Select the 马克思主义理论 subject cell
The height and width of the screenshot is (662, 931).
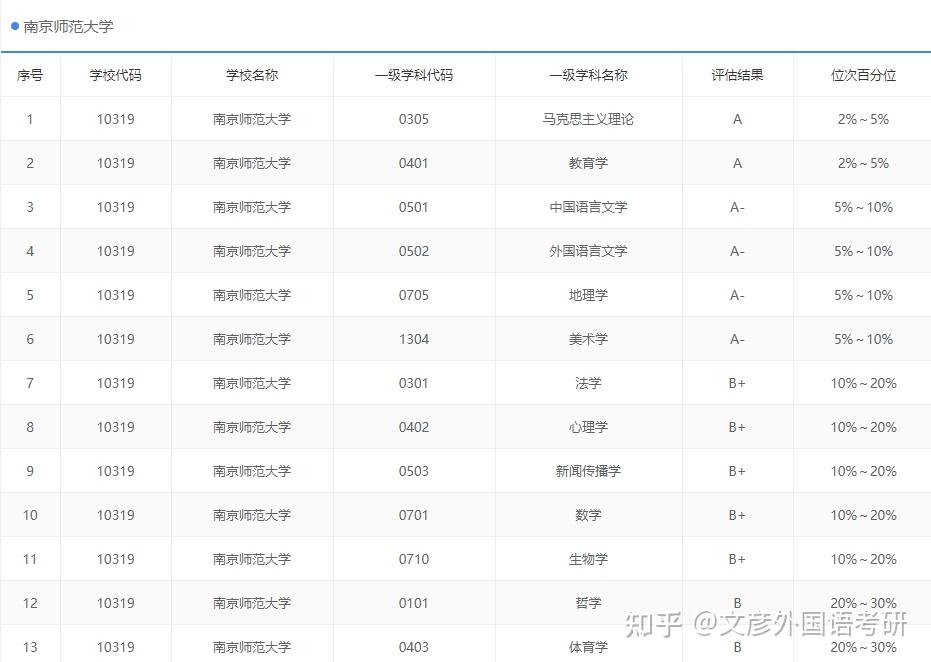(x=588, y=119)
